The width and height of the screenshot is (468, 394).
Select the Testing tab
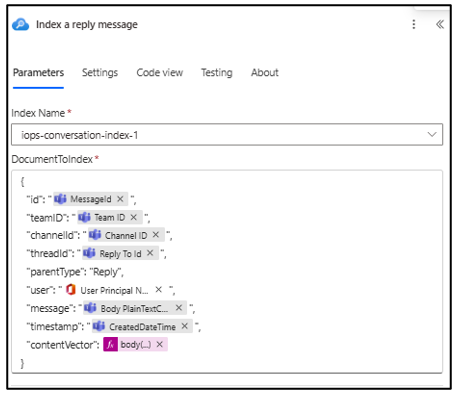[217, 72]
